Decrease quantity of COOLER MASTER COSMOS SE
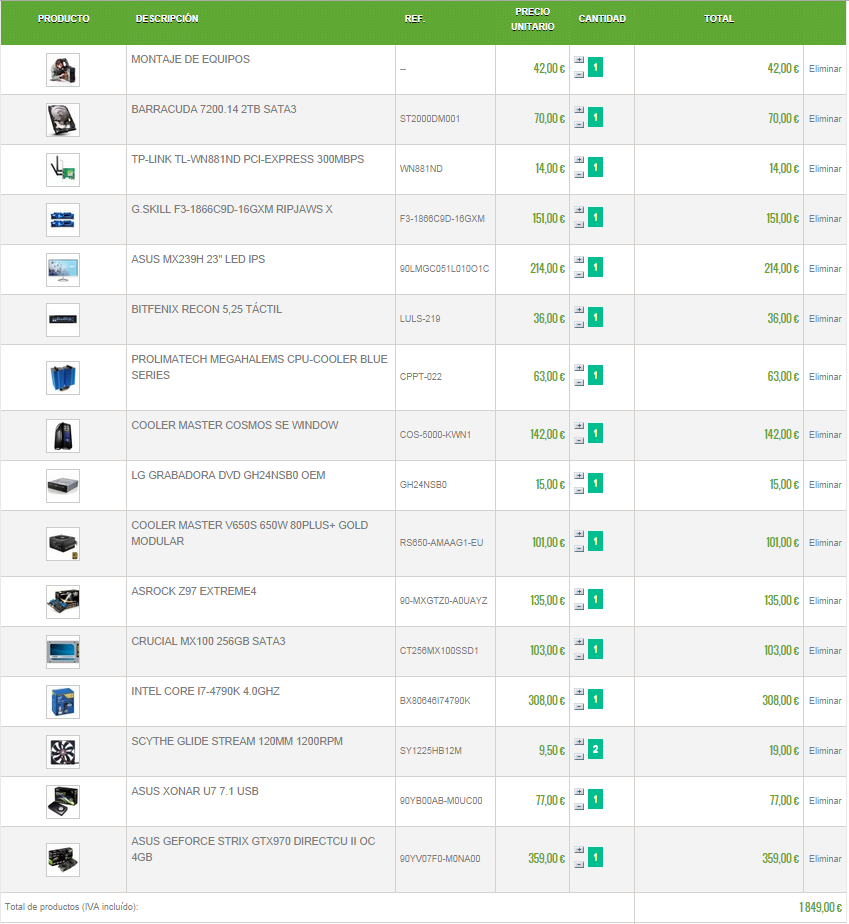The width and height of the screenshot is (849, 924). (579, 441)
